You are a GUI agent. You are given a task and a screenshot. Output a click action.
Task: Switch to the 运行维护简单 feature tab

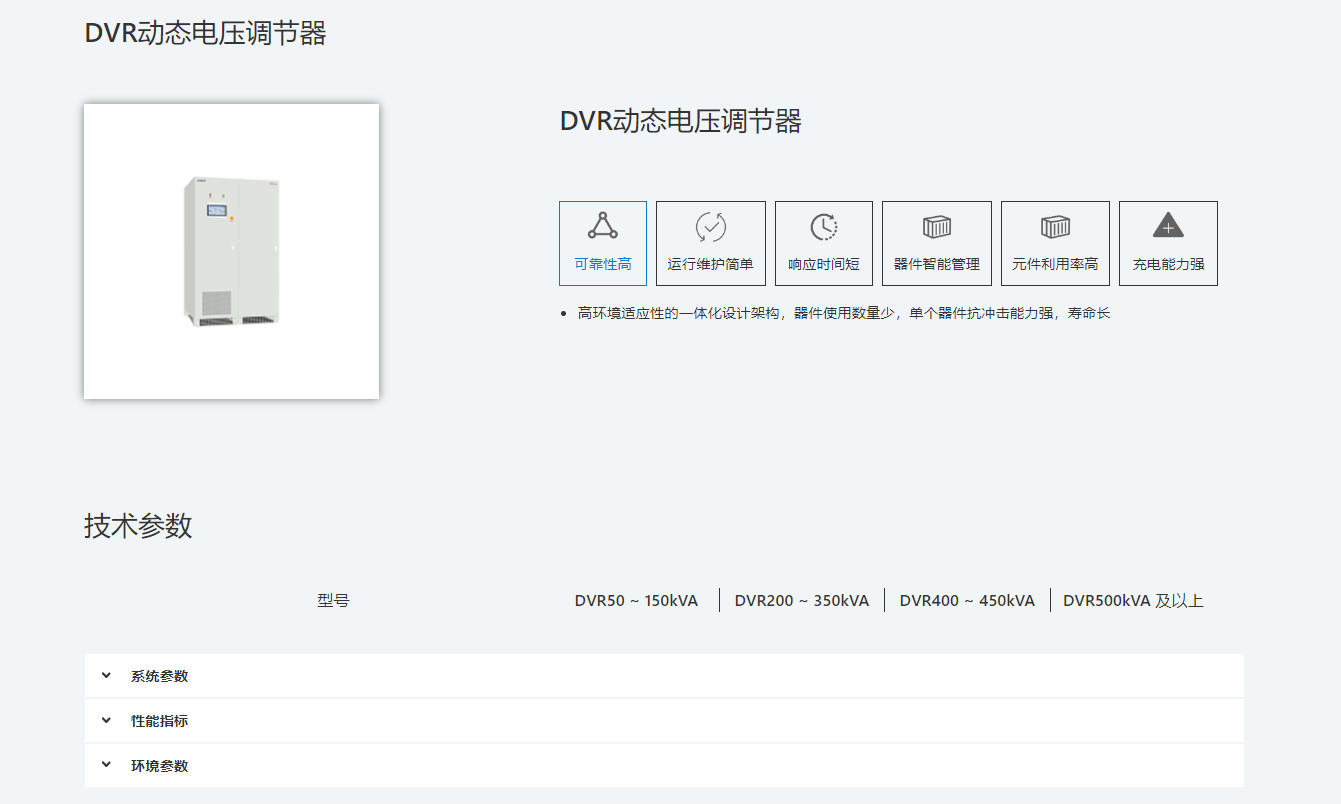pos(710,265)
